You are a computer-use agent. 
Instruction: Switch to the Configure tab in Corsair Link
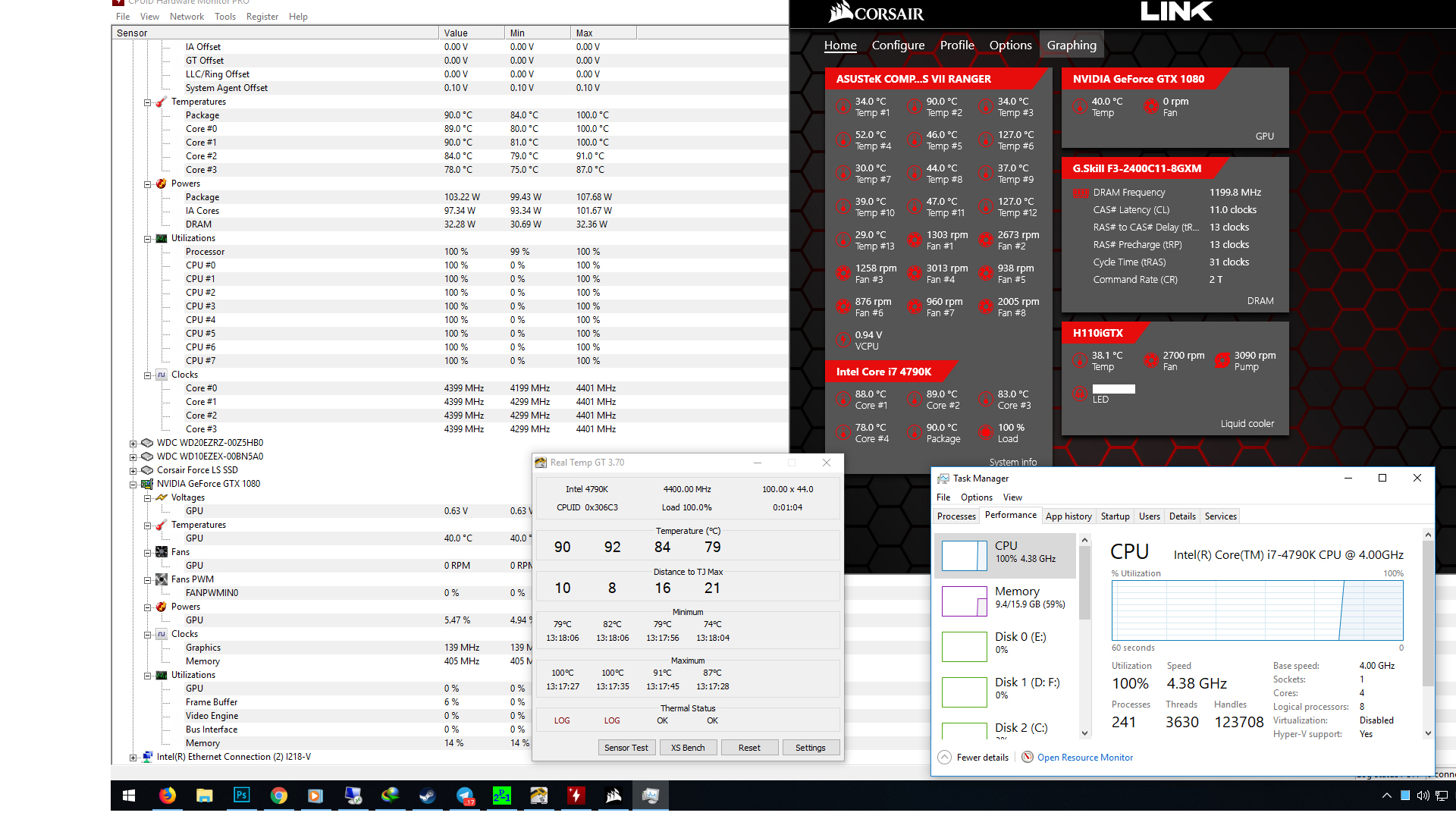pyautogui.click(x=898, y=45)
